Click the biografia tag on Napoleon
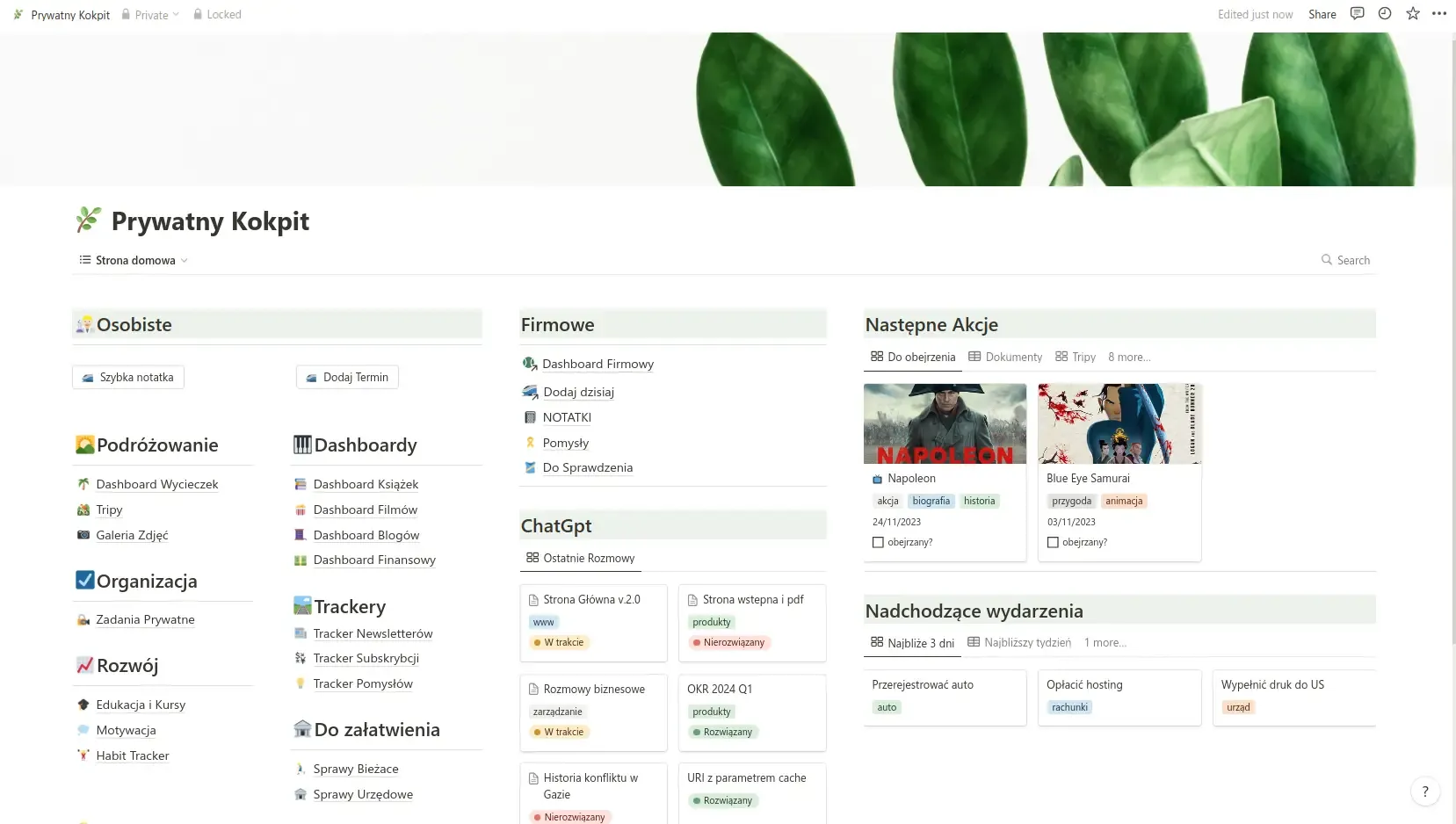Viewport: 1456px width, 824px height. [931, 501]
